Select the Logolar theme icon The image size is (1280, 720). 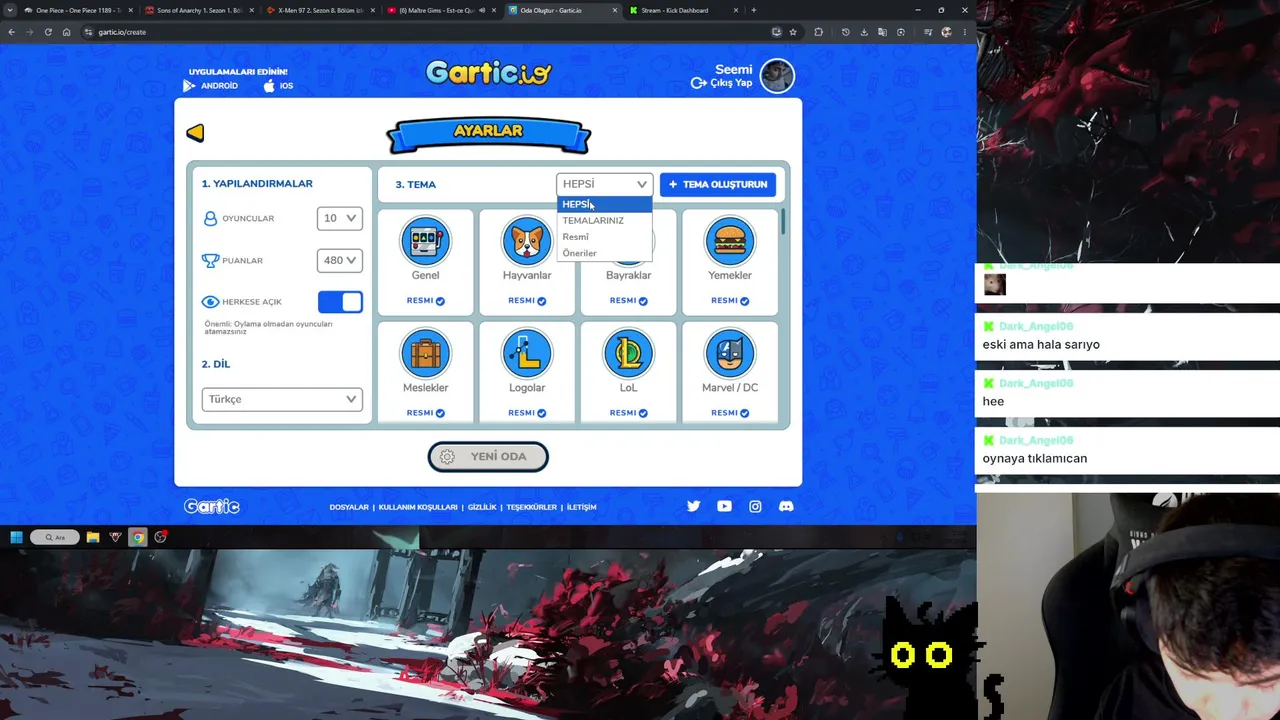click(x=527, y=353)
